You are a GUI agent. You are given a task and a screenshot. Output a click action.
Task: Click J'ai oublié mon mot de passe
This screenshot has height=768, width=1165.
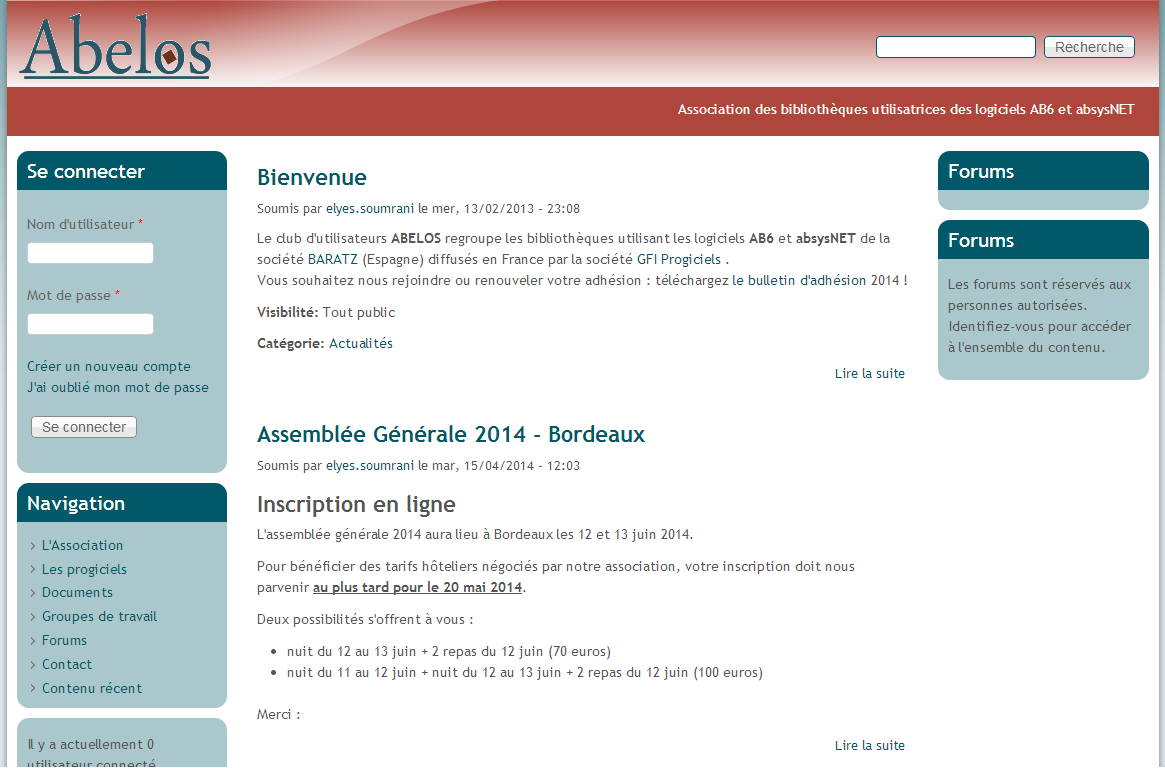(x=118, y=387)
